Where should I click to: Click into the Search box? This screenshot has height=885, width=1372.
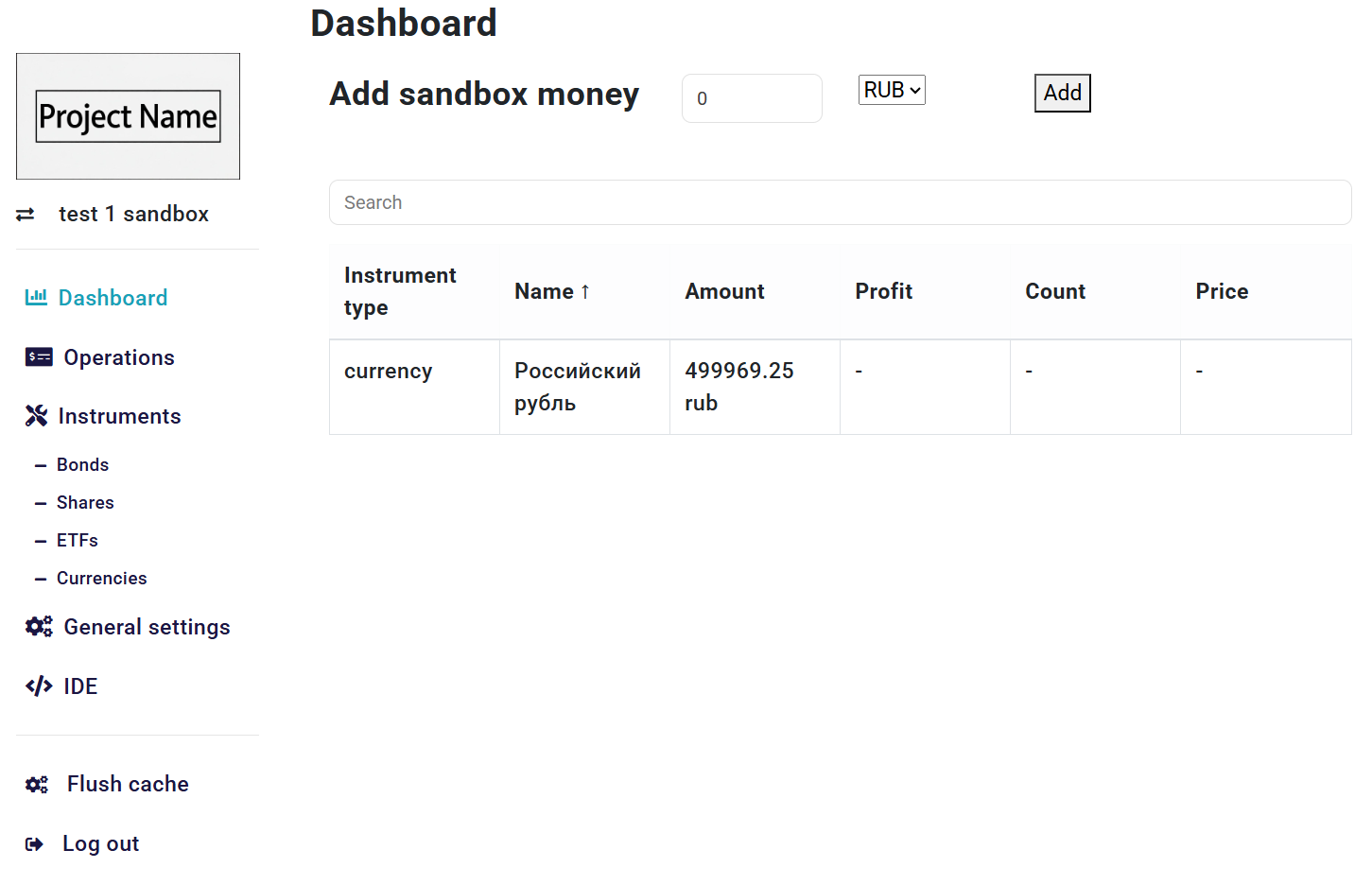tap(840, 202)
